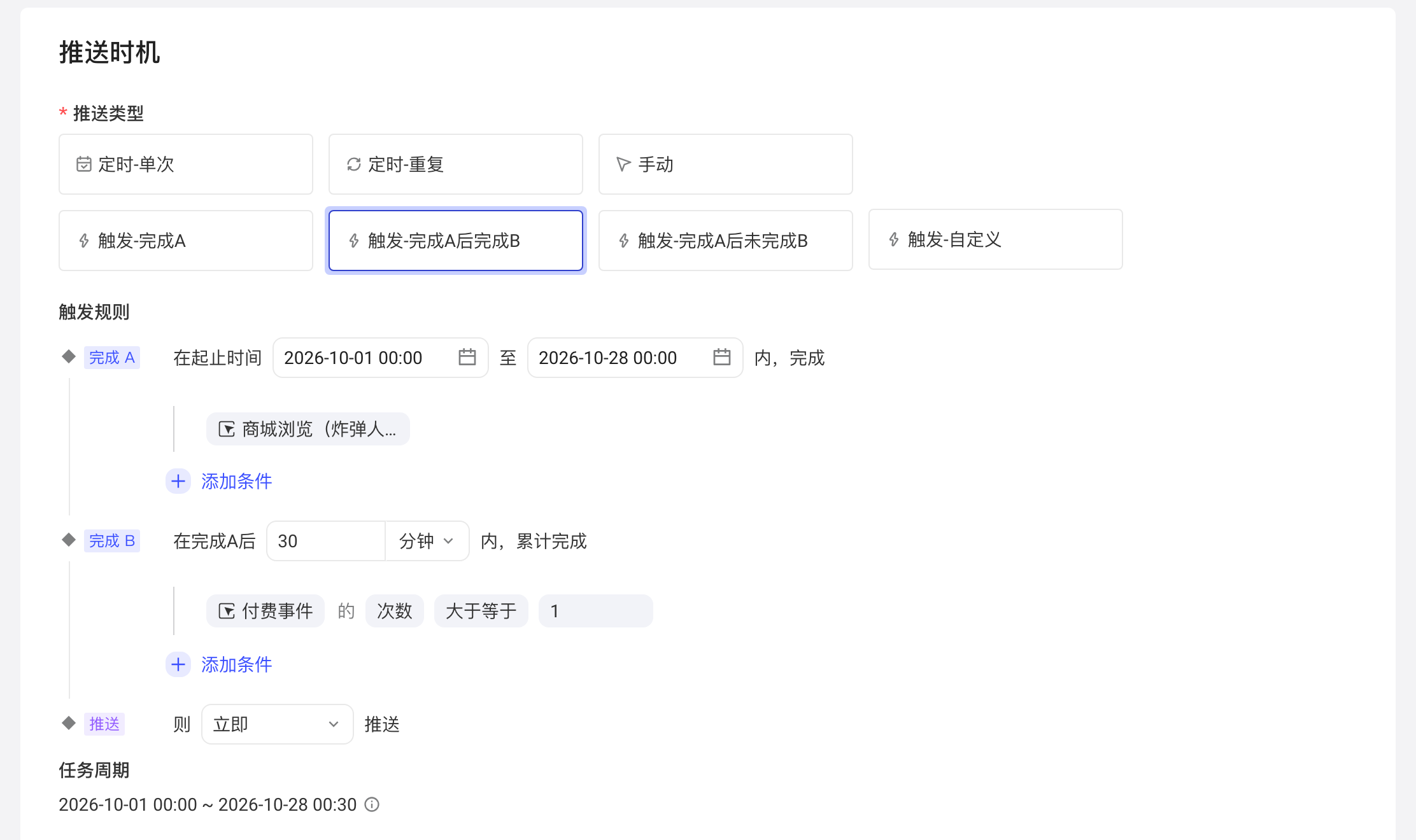The width and height of the screenshot is (1416, 840).
Task: Open the 大于等于 operator dropdown
Action: pos(481,611)
